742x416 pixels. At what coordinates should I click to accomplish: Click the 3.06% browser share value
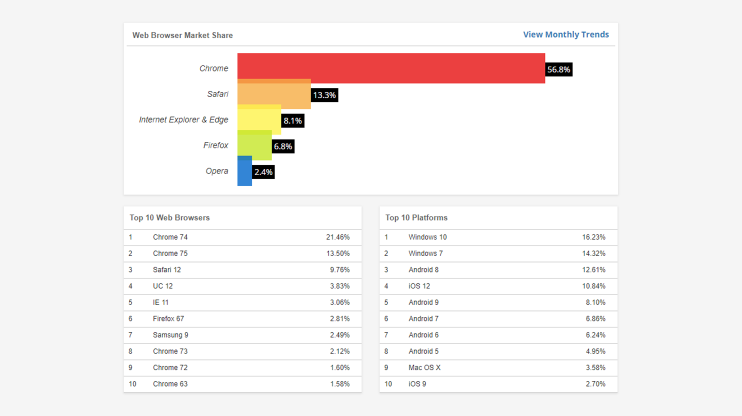(340, 302)
